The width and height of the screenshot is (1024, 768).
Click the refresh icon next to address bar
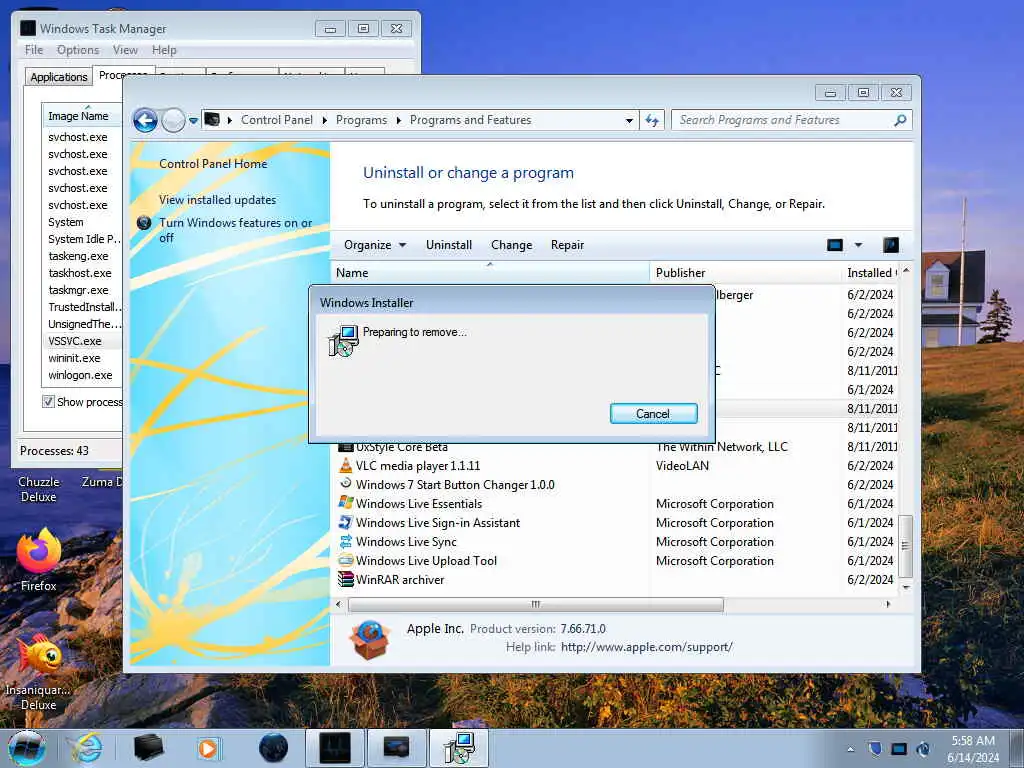(652, 120)
